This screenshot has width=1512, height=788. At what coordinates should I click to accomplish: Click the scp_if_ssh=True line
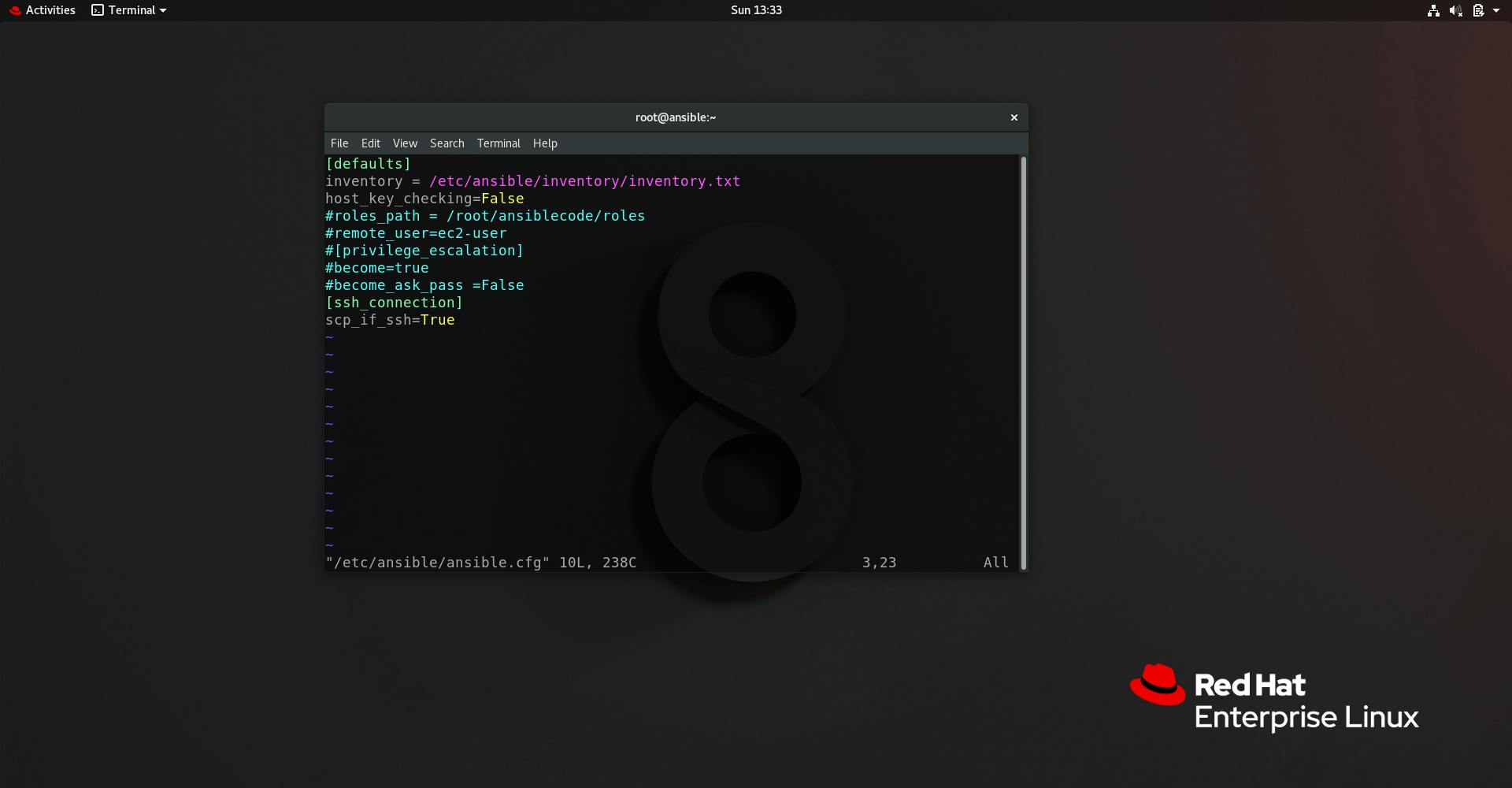pyautogui.click(x=390, y=320)
